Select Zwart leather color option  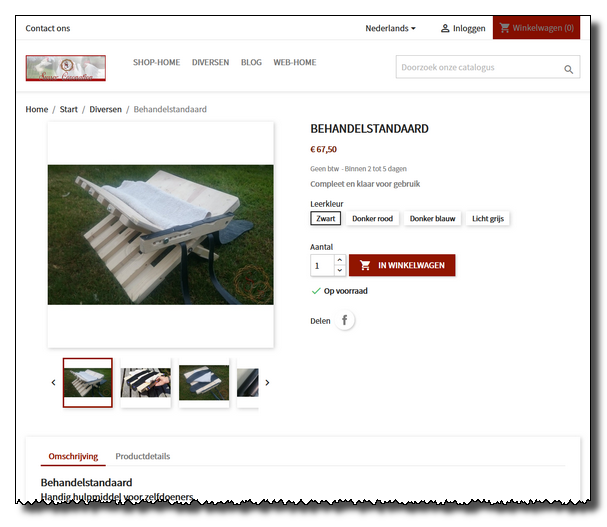[x=326, y=218]
